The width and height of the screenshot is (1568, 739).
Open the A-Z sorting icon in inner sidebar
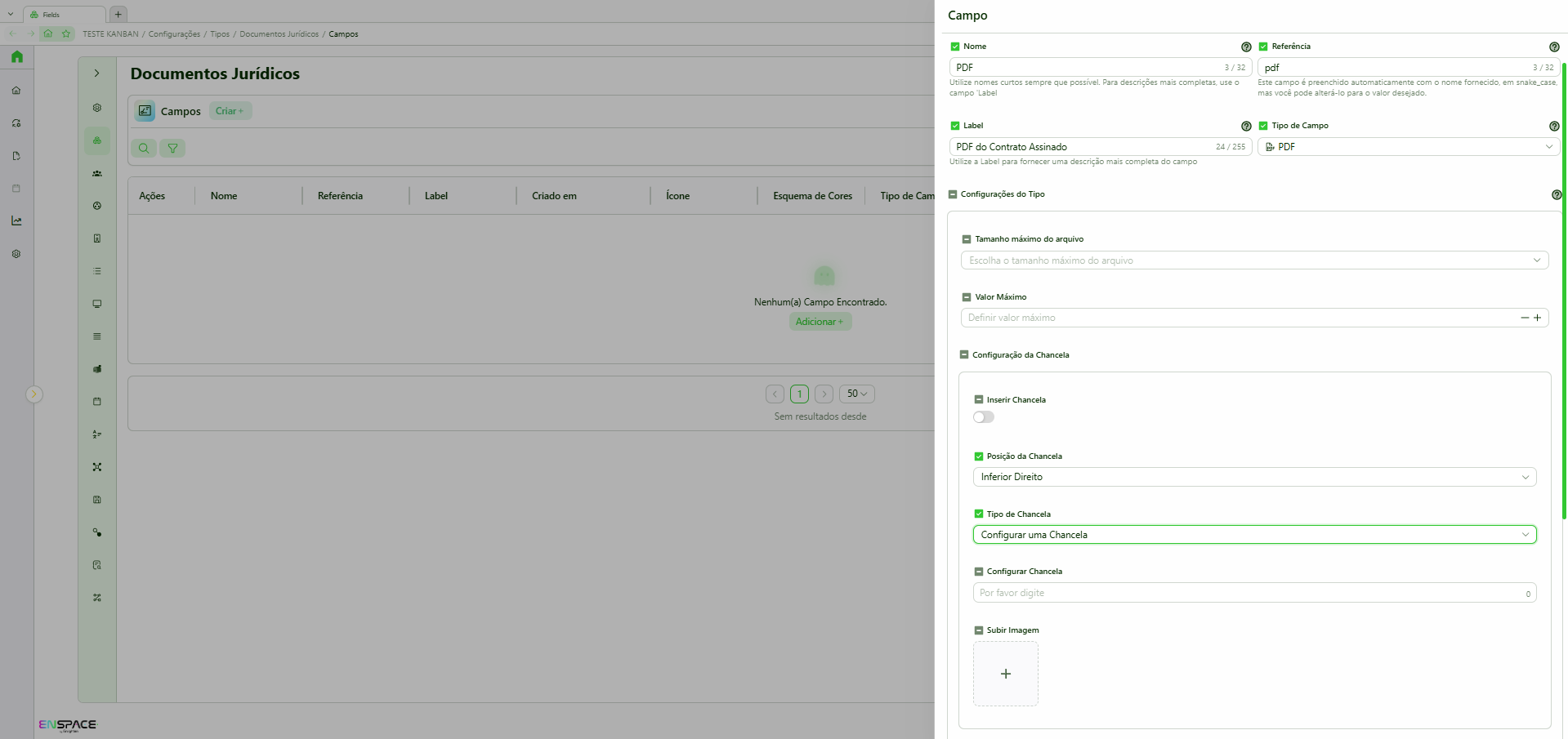(97, 434)
